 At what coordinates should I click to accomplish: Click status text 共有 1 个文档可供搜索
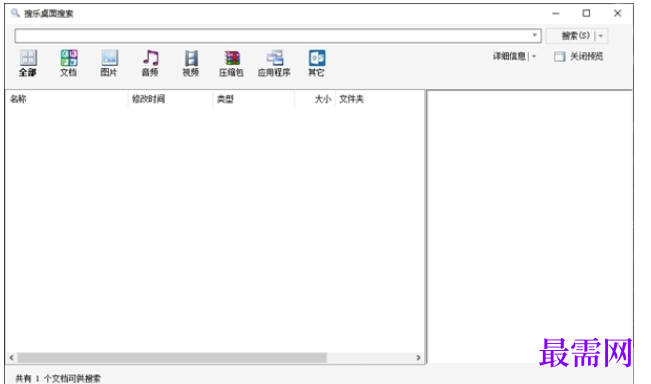pyautogui.click(x=58, y=378)
